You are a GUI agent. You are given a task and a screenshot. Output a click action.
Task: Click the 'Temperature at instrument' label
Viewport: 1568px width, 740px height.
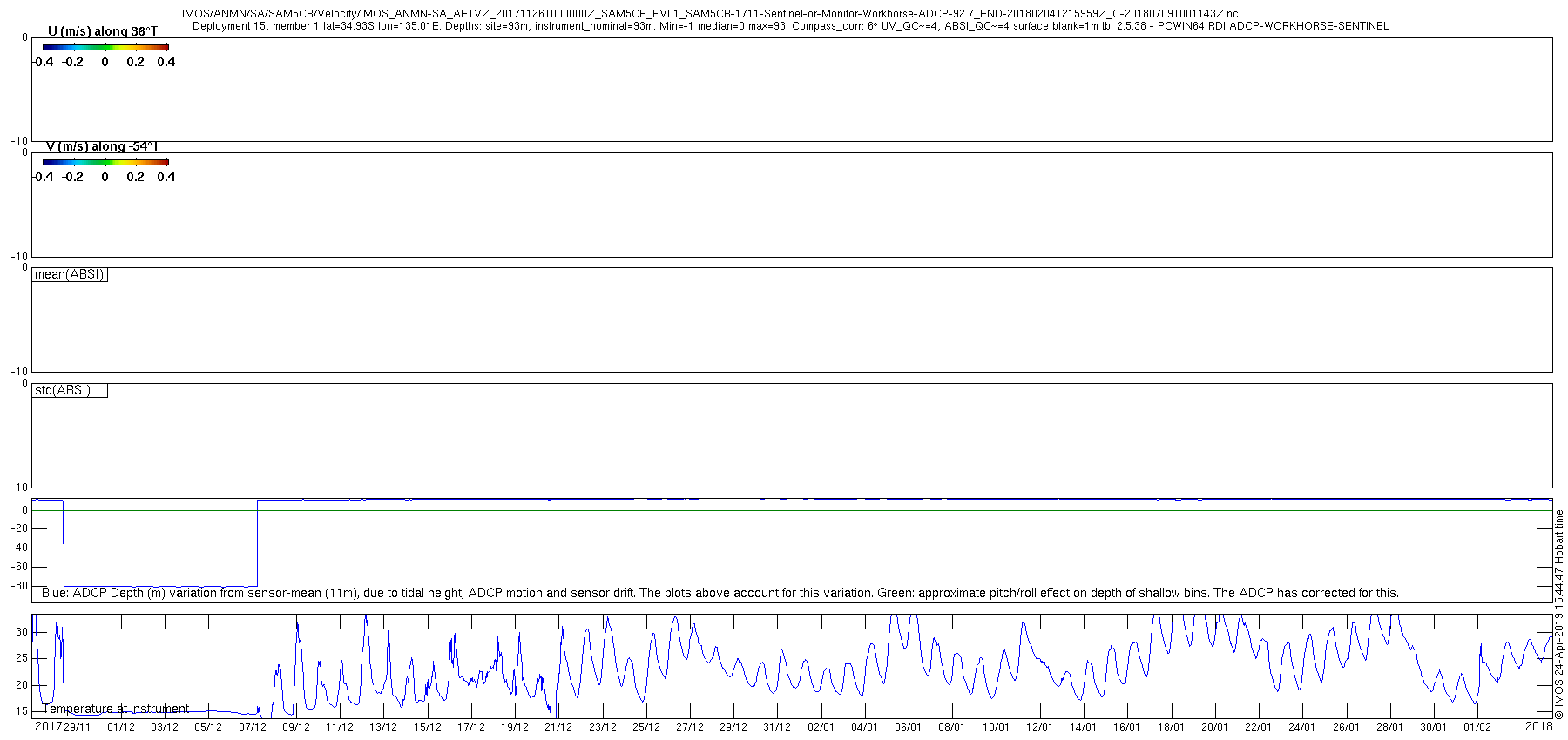116,709
